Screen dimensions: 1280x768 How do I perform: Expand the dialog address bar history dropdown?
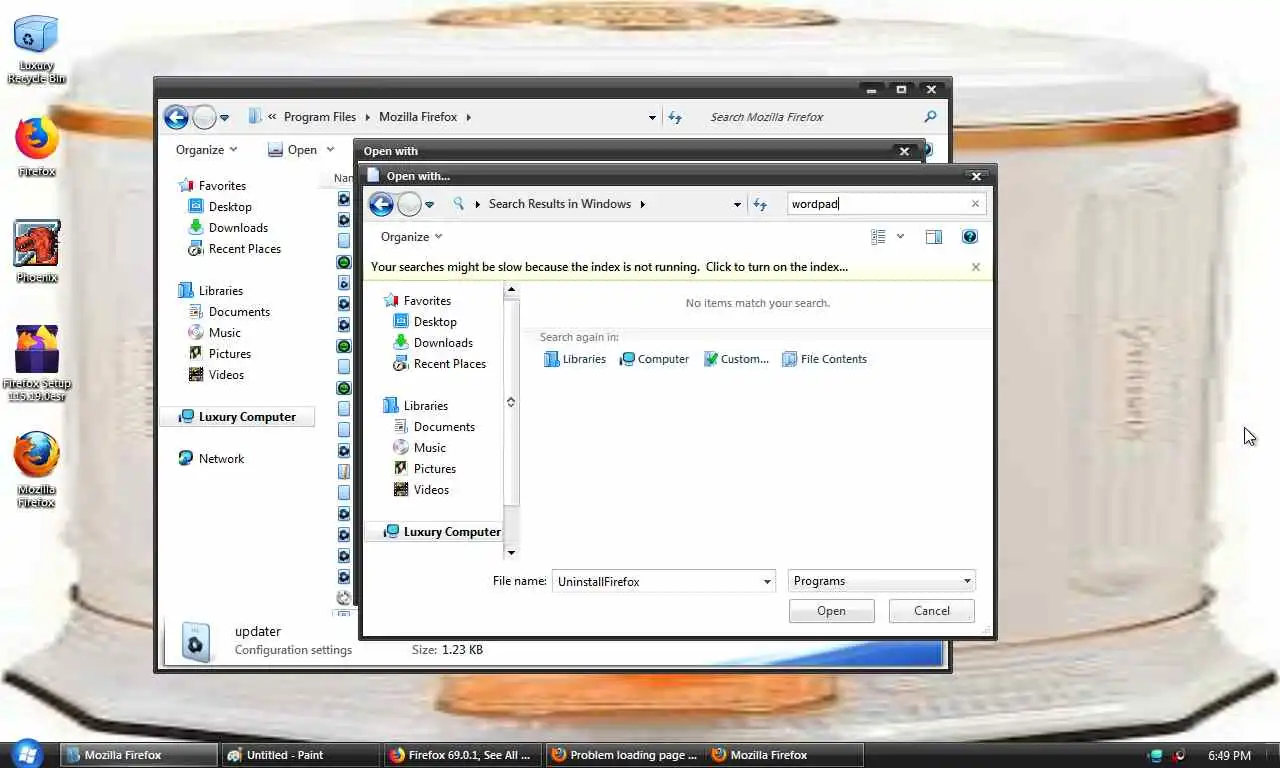click(737, 204)
